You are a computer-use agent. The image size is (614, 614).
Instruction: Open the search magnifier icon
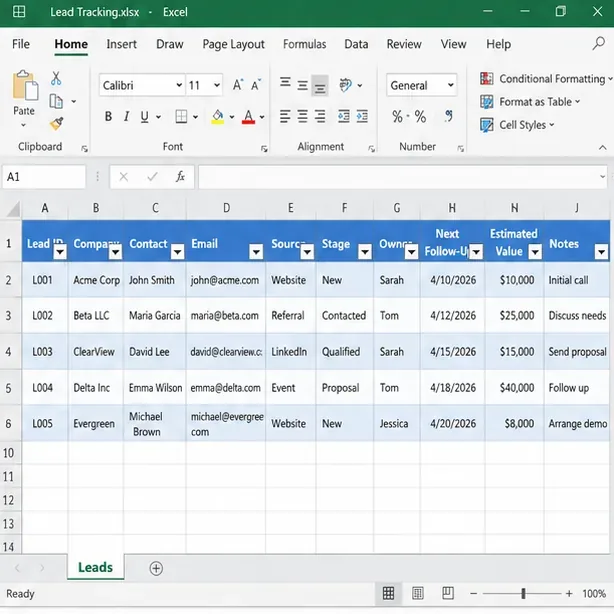pos(598,43)
